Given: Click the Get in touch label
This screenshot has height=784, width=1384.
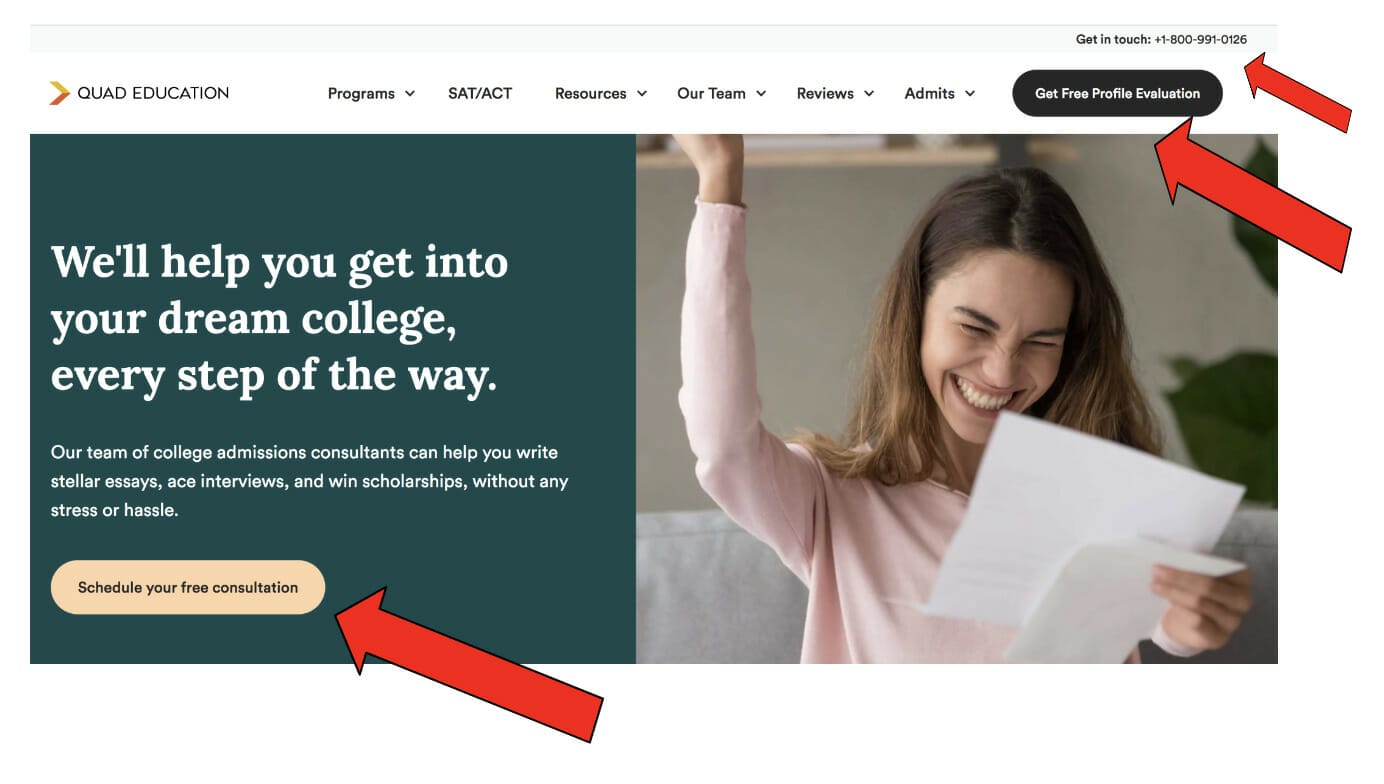Looking at the screenshot, I should tap(1113, 40).
